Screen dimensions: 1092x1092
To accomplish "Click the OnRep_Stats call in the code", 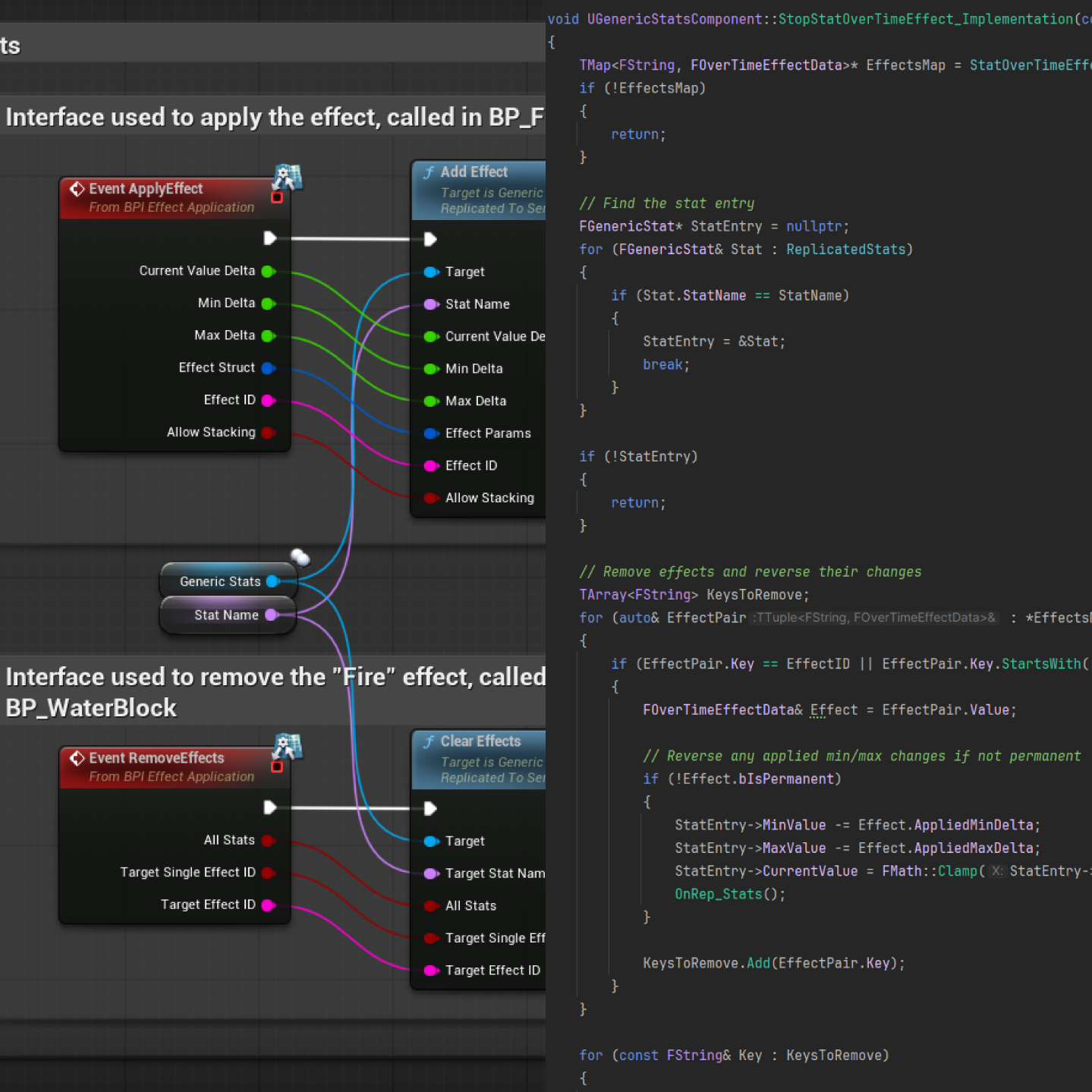I will point(718,894).
